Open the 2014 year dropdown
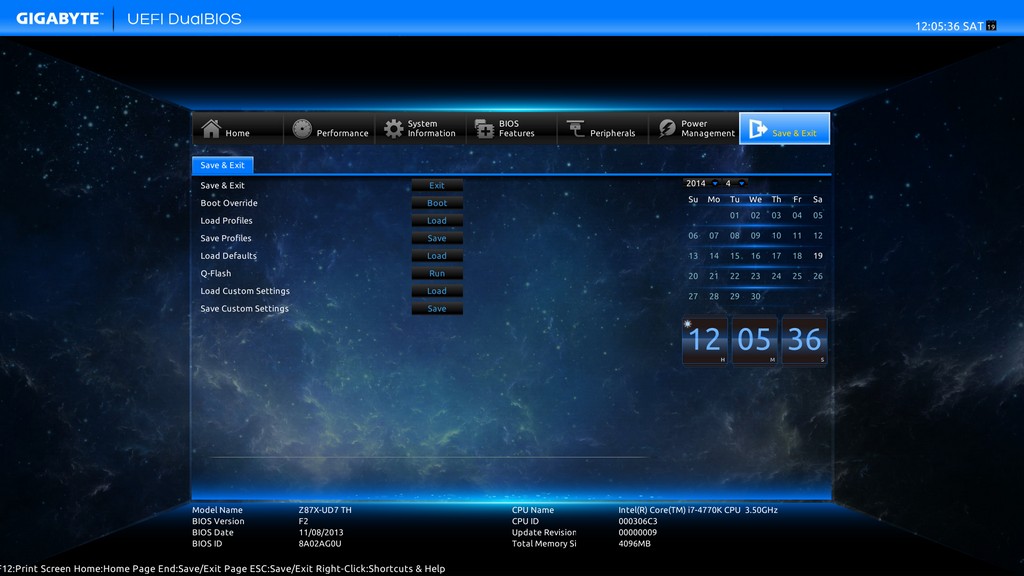This screenshot has width=1024, height=576. [x=701, y=184]
